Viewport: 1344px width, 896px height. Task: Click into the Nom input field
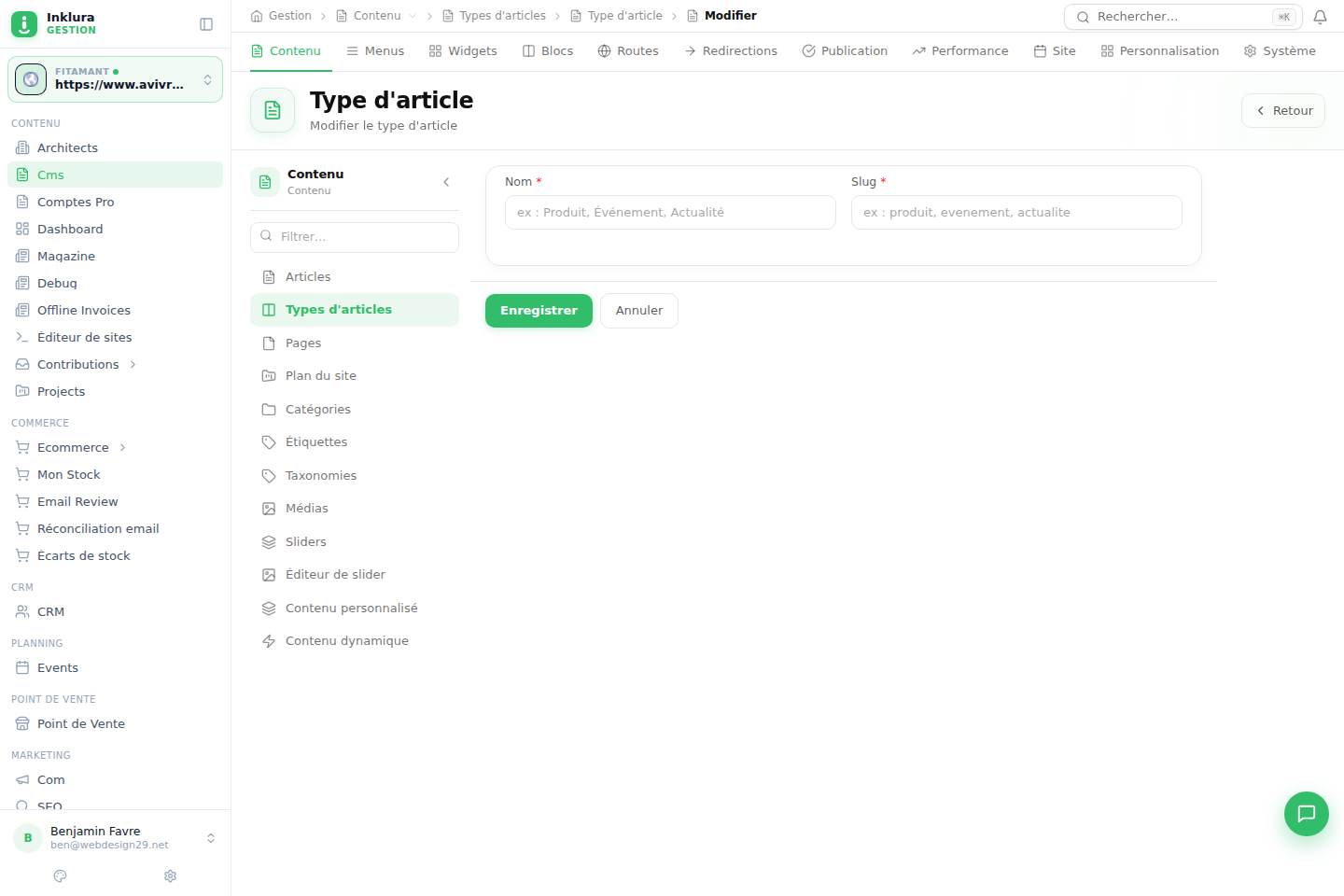[x=670, y=213]
